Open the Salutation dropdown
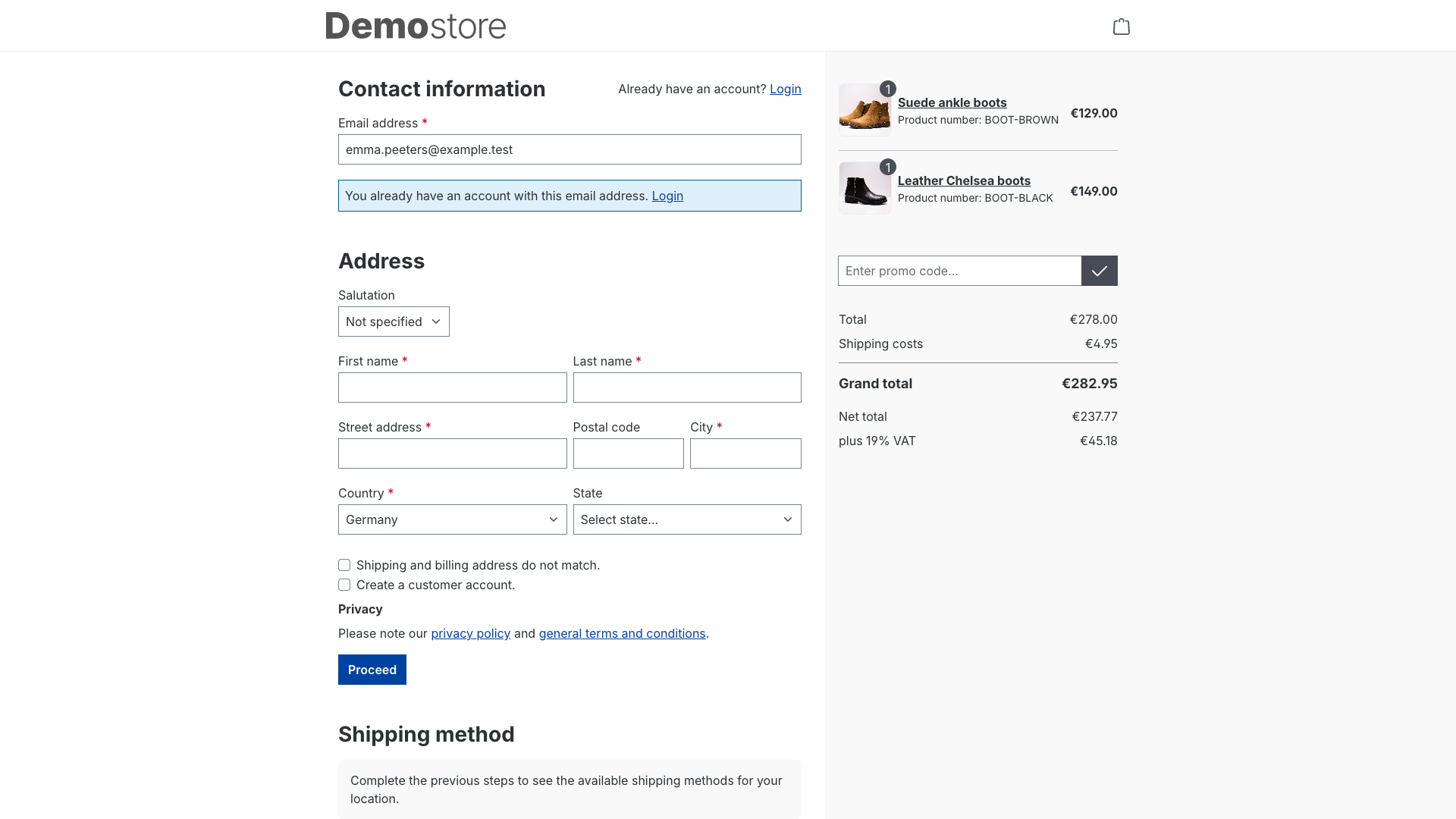This screenshot has height=819, width=1456. (x=394, y=322)
